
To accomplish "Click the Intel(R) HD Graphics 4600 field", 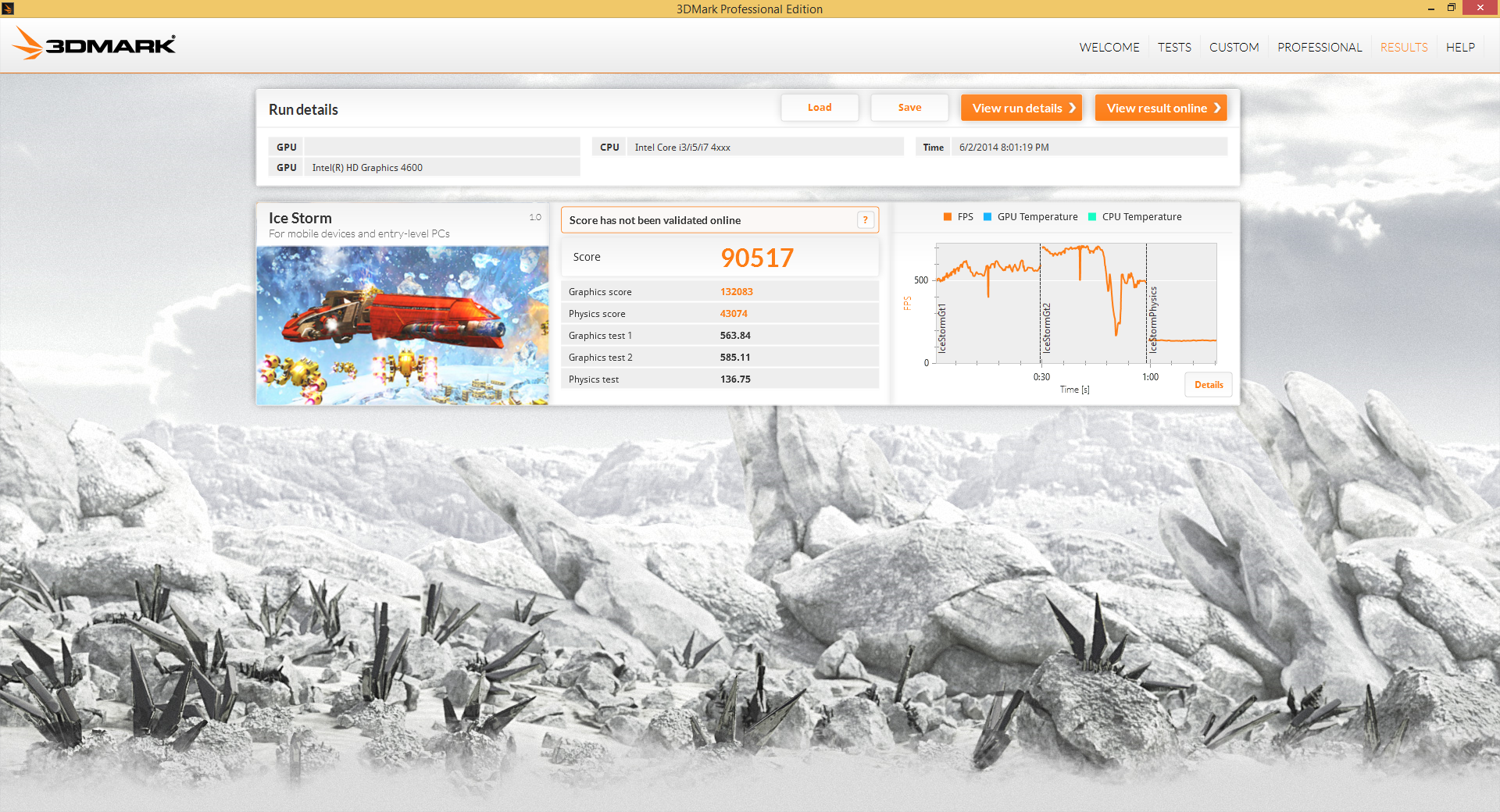I will 442,167.
